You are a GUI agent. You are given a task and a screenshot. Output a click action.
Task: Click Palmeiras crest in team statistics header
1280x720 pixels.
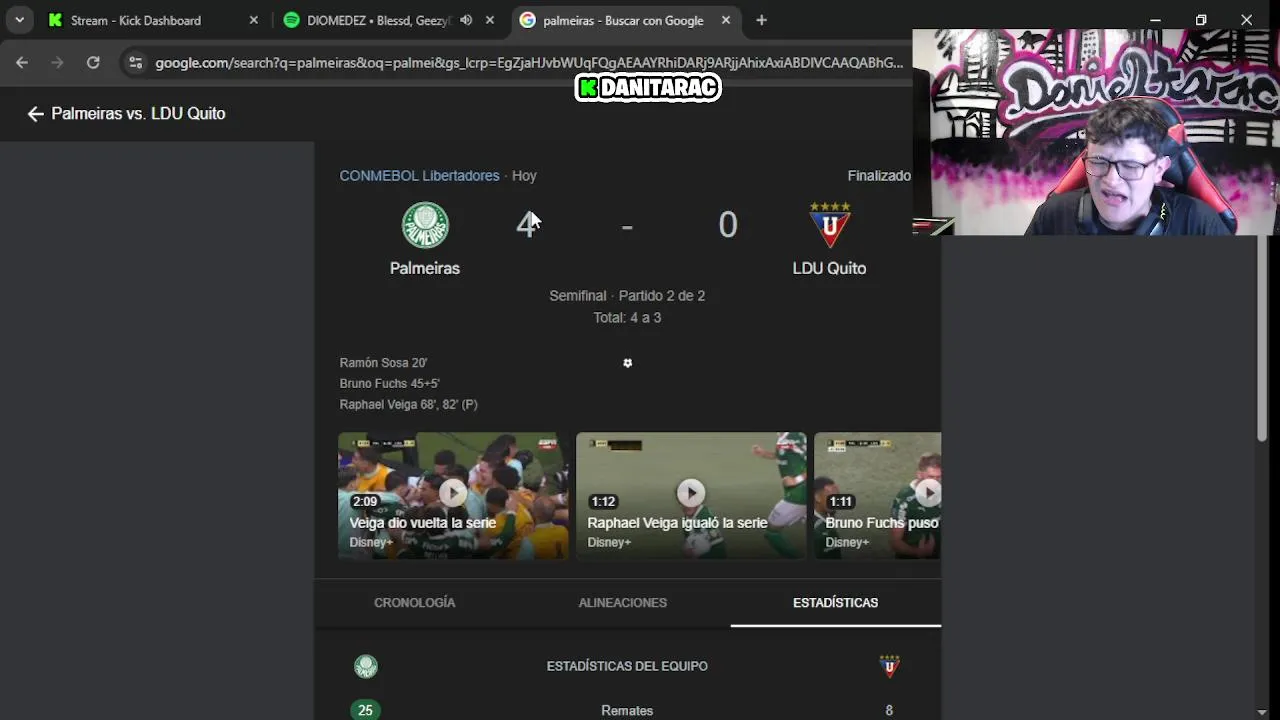point(366,666)
